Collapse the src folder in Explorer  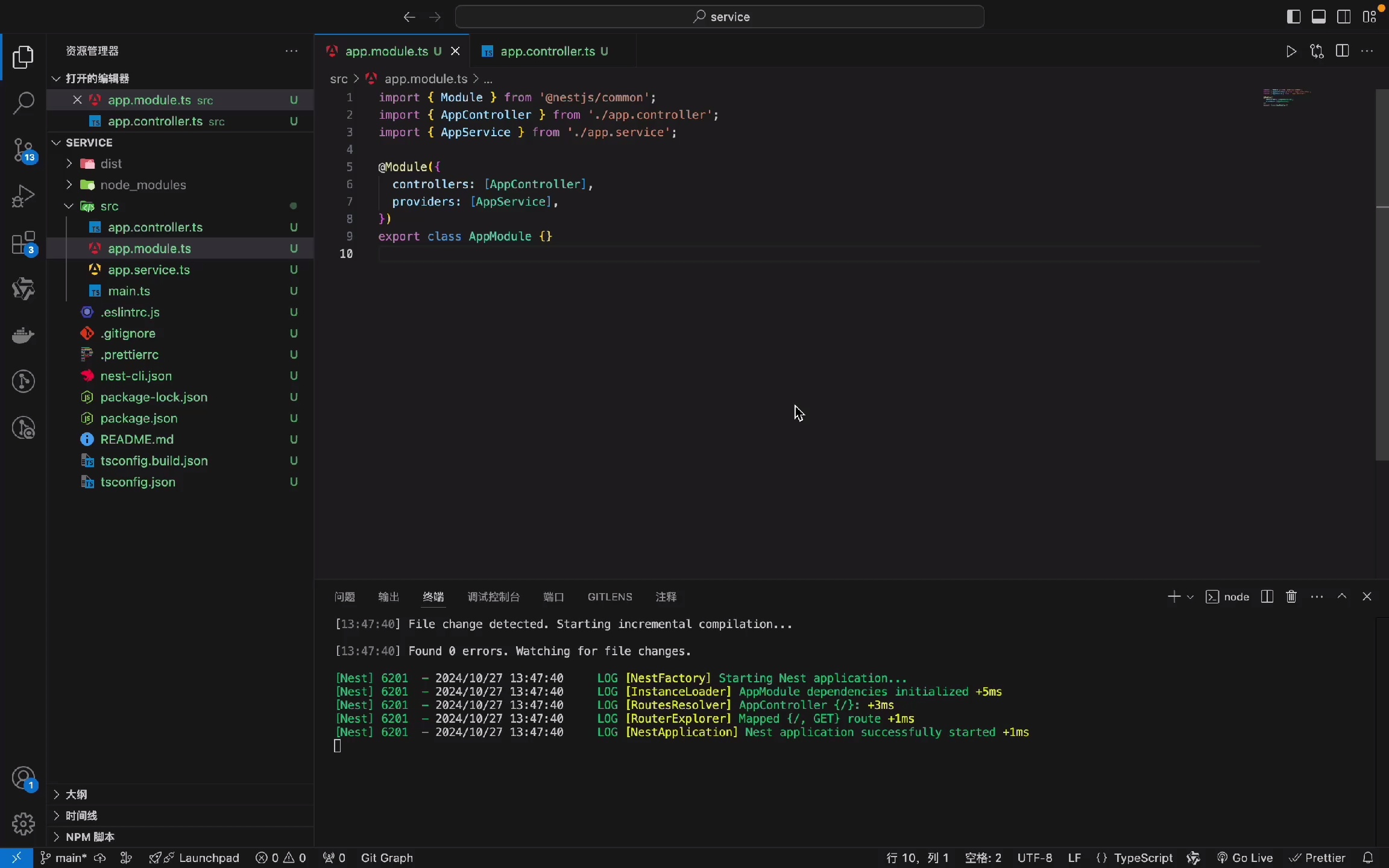point(68,206)
